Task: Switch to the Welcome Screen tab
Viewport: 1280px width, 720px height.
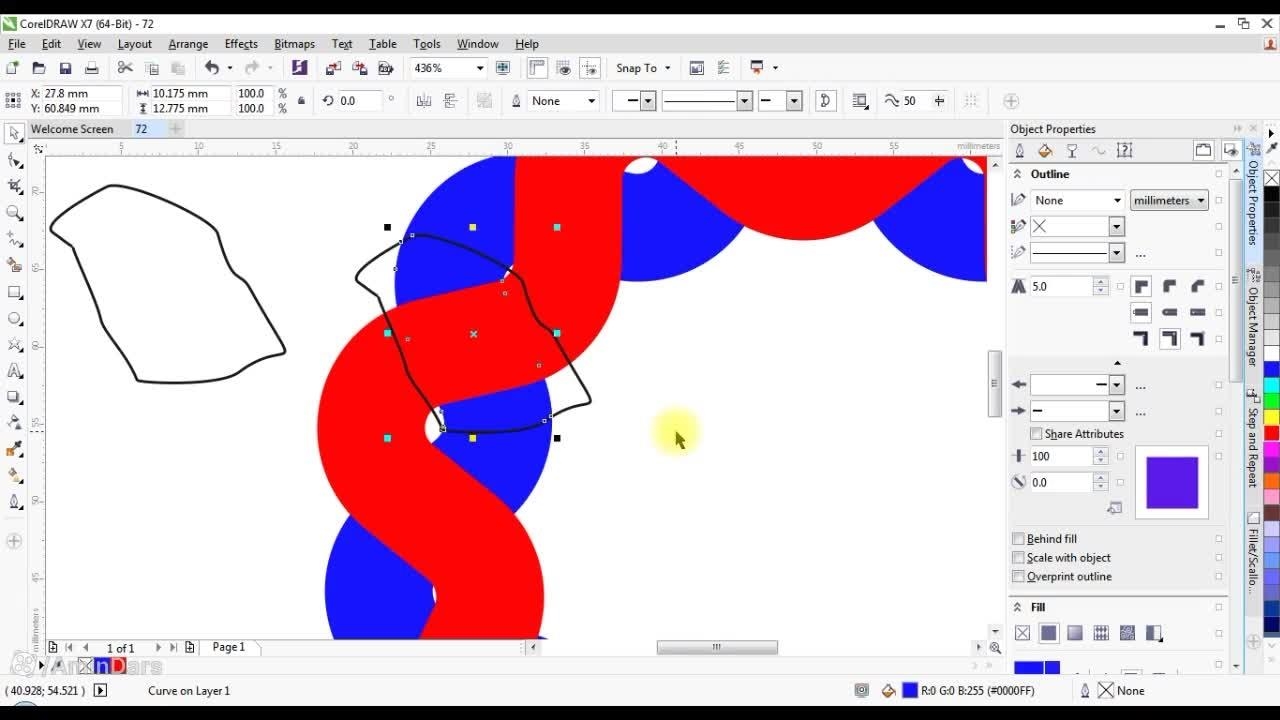Action: coord(72,129)
